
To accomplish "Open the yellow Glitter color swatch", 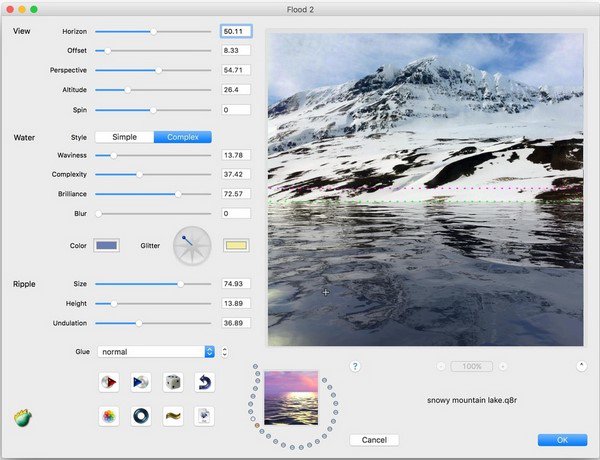I will [235, 245].
